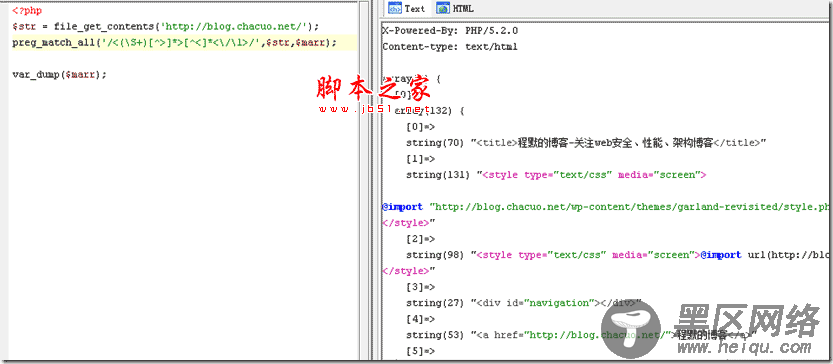The width and height of the screenshot is (833, 364).
Task: Click the string(53) a href line
Action: [581, 335]
